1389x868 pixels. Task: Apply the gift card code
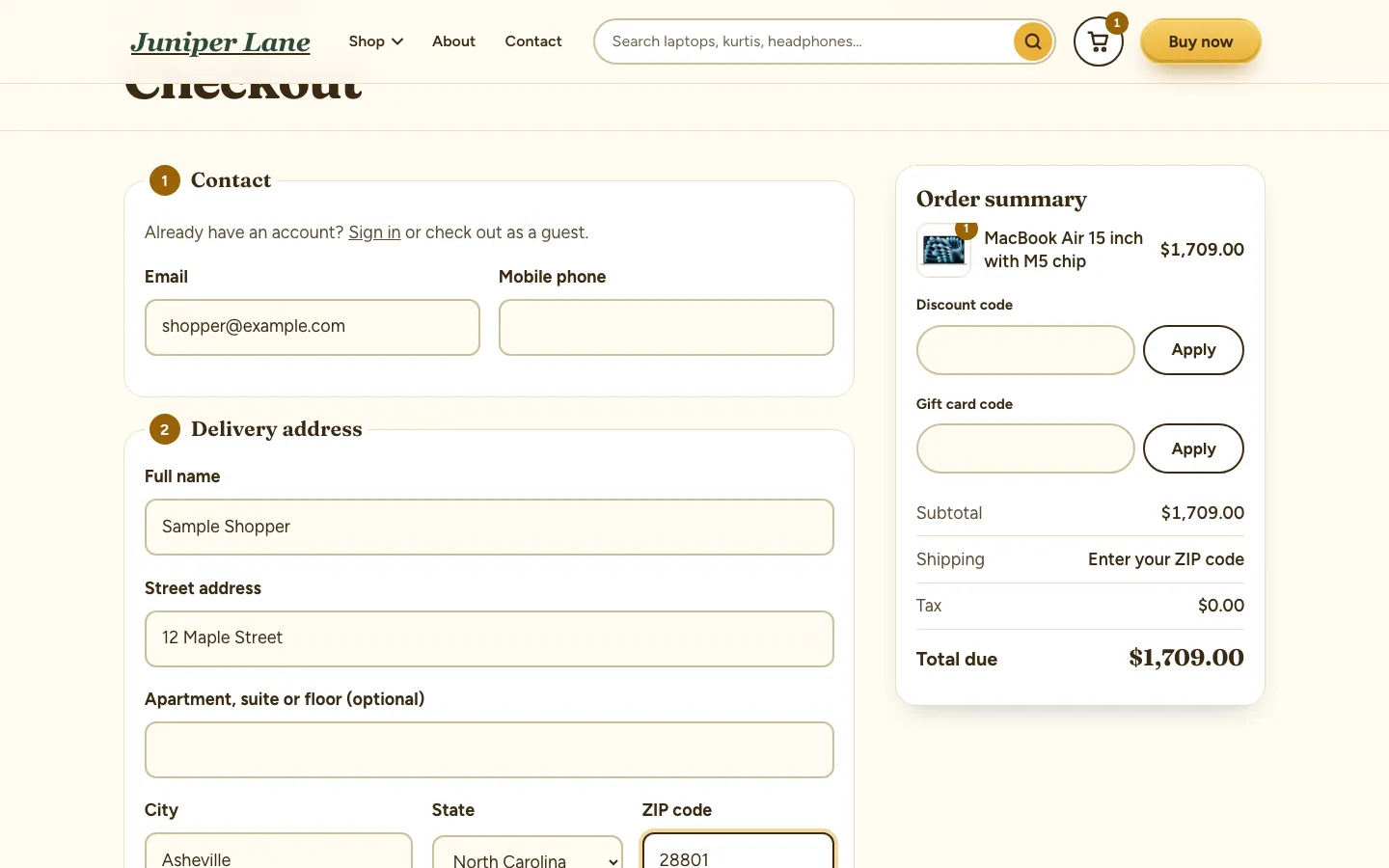tap(1193, 448)
